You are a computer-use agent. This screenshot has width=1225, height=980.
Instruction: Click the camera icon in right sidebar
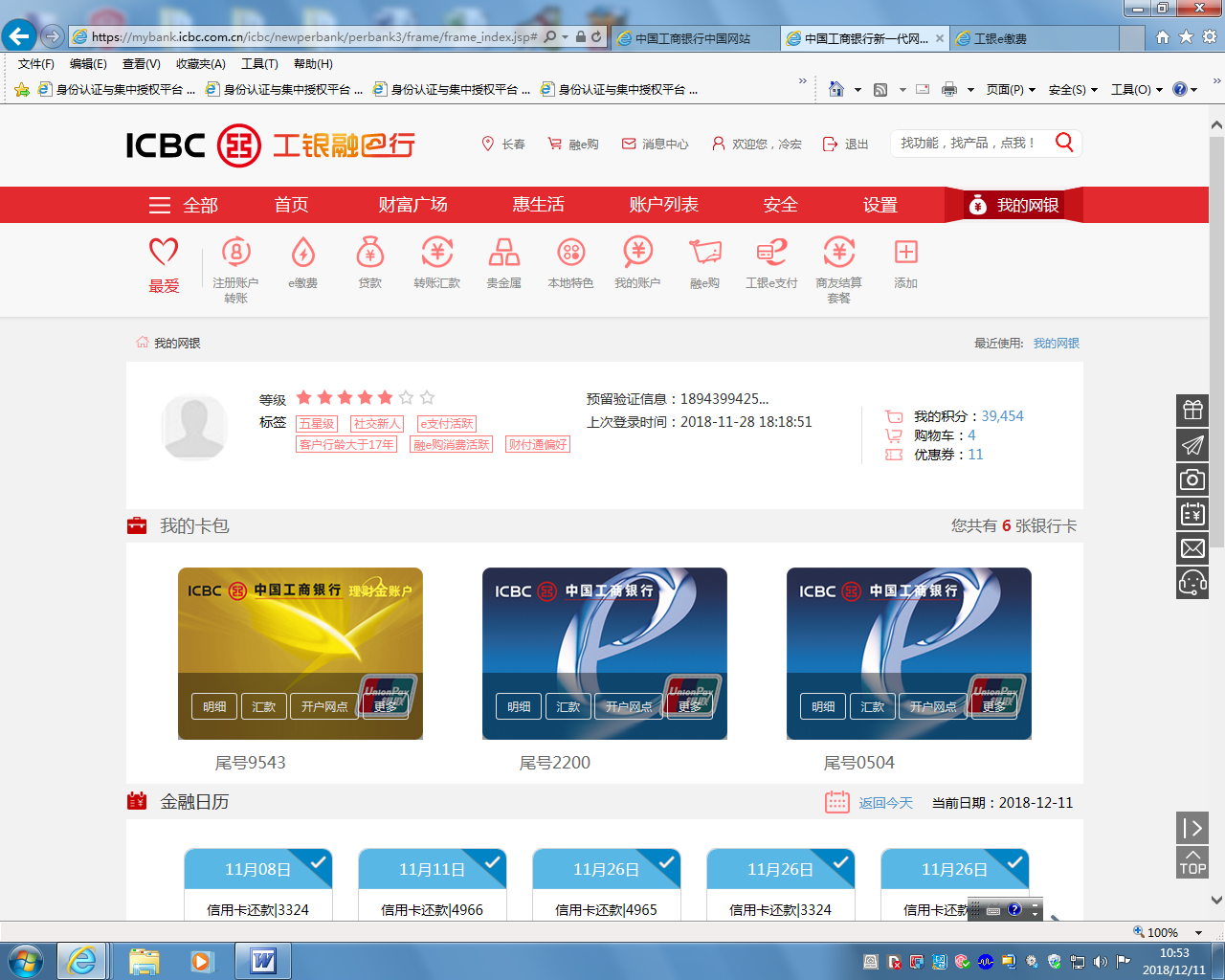1192,479
